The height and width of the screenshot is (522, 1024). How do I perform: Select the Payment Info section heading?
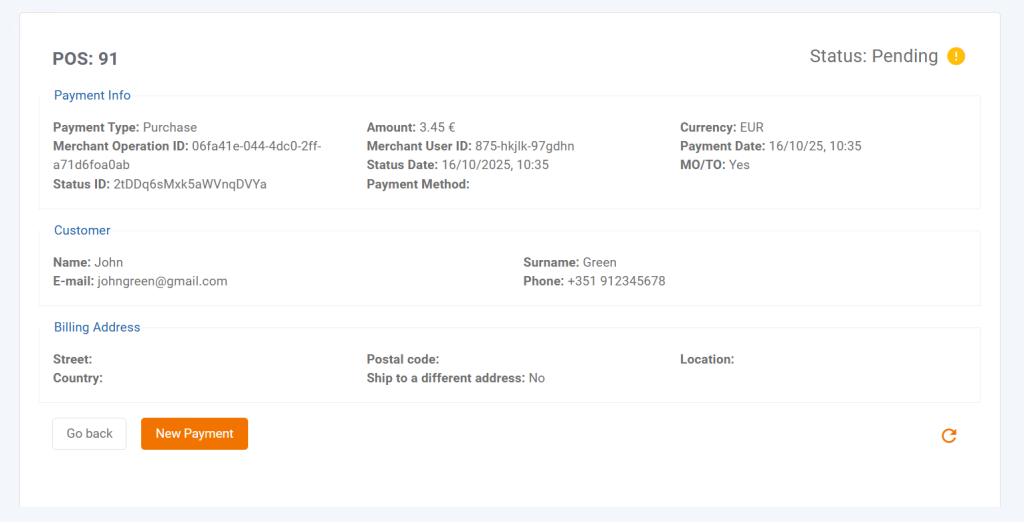(92, 96)
